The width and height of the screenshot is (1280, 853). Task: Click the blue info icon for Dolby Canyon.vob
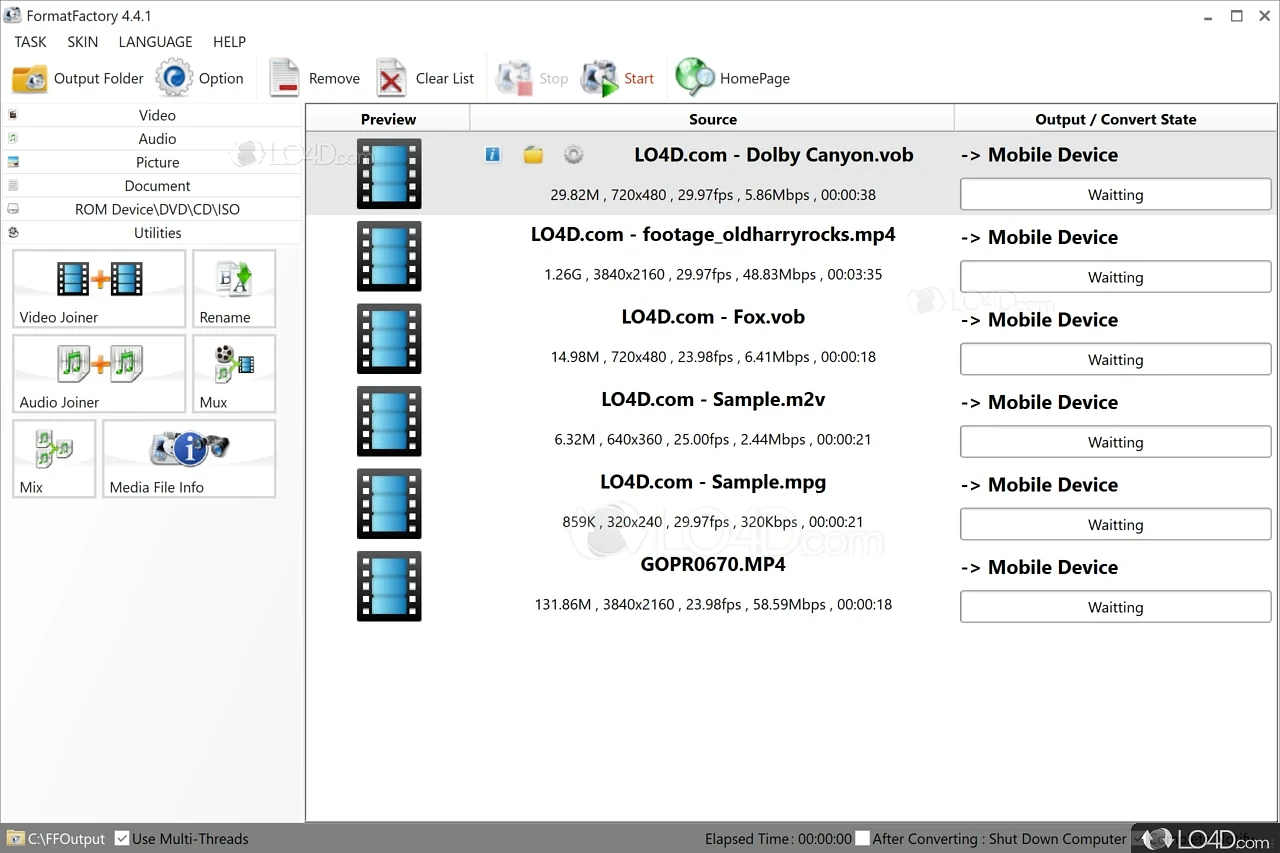click(x=492, y=155)
